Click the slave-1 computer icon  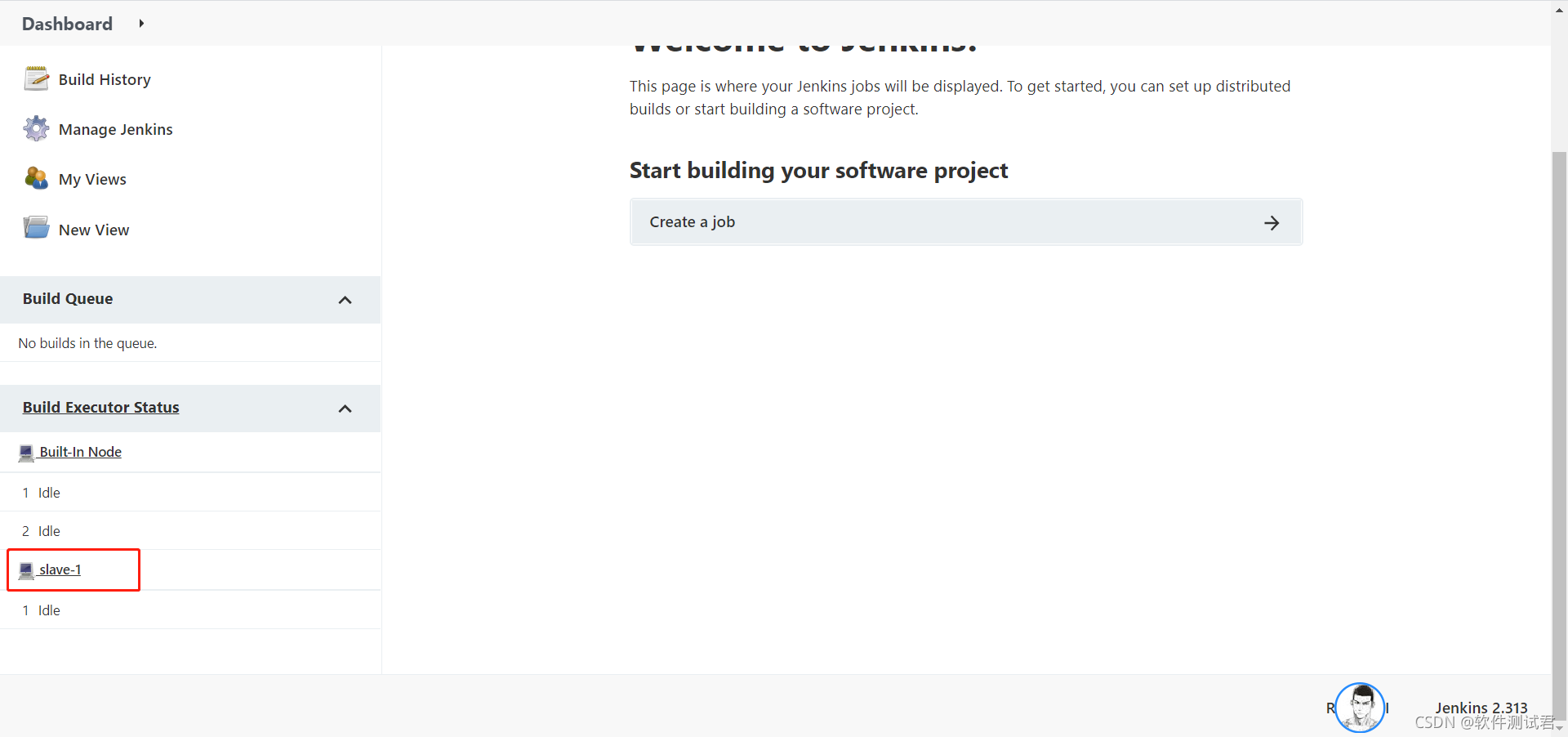[26, 570]
